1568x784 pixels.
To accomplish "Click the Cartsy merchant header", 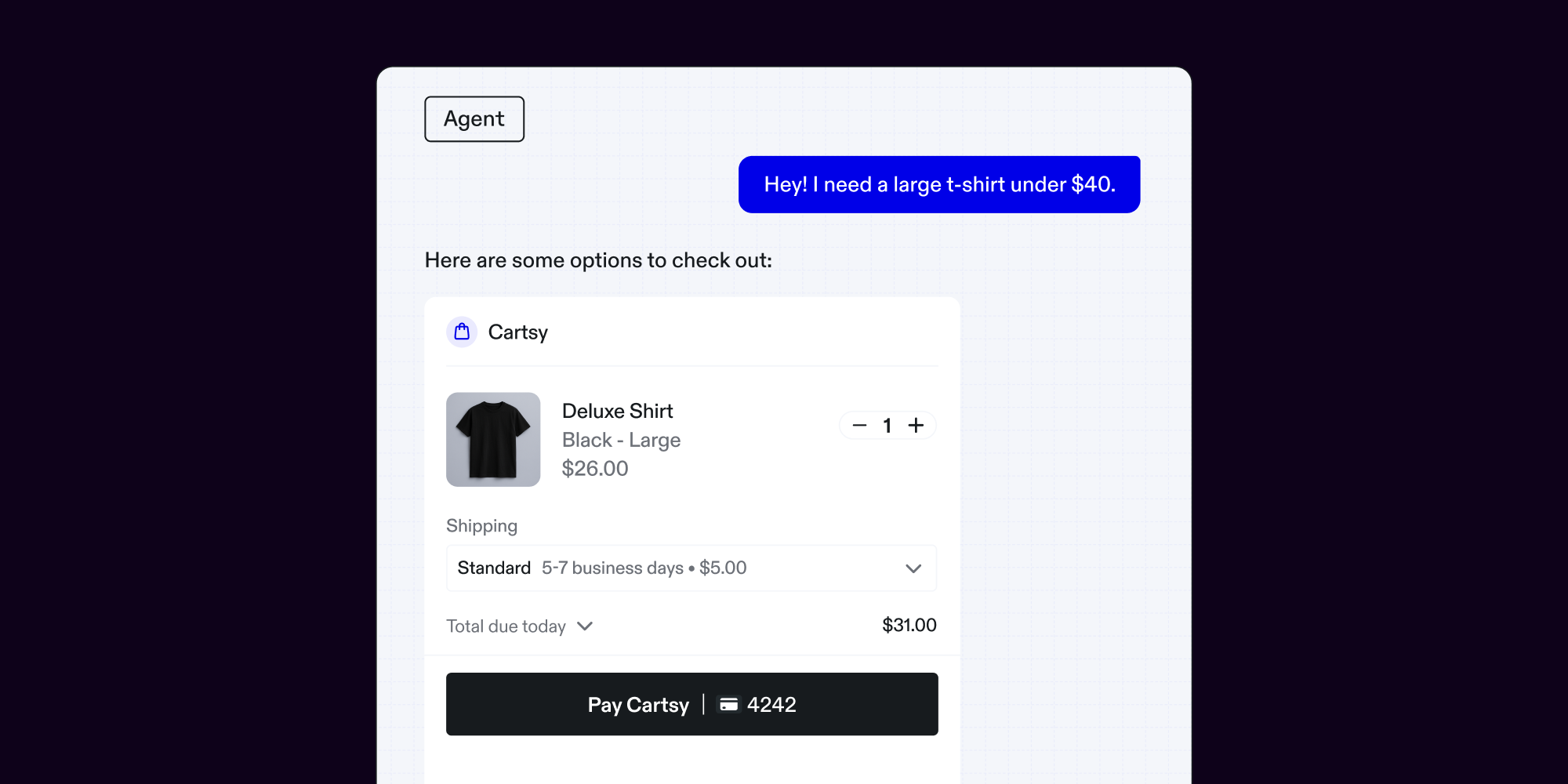I will pyautogui.click(x=518, y=332).
